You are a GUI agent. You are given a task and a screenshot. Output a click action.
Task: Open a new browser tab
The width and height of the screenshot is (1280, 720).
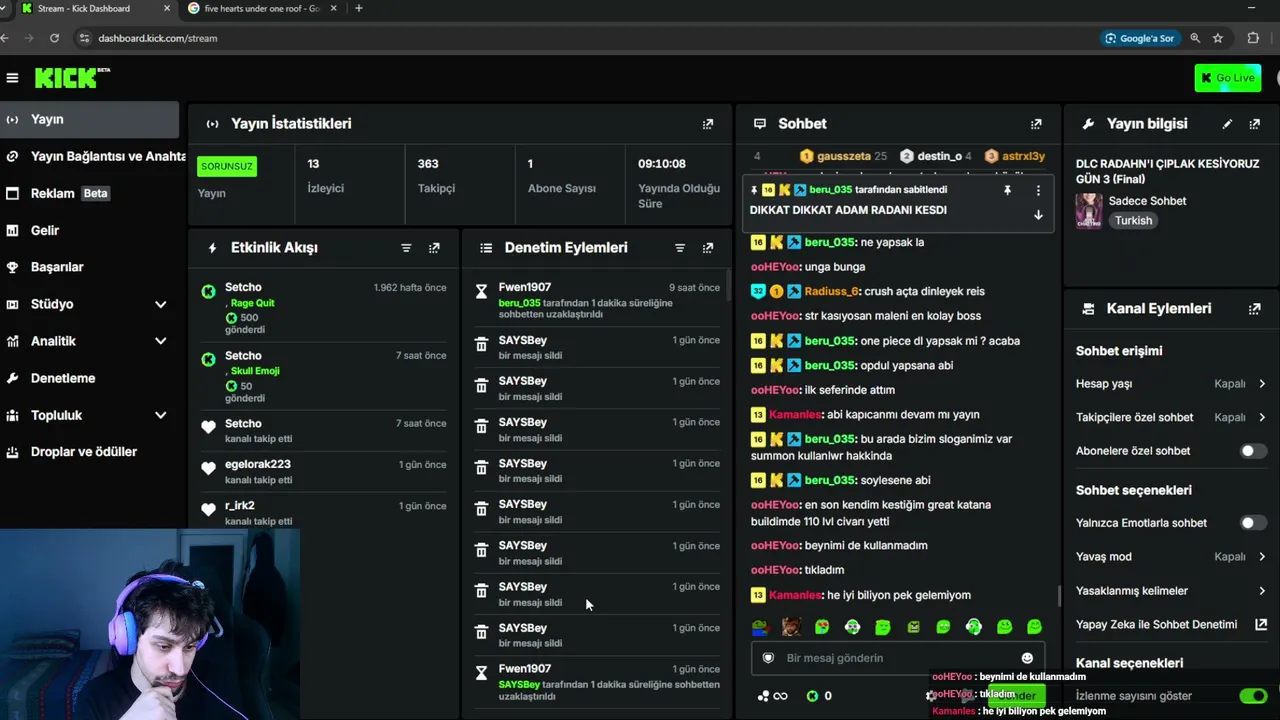point(359,9)
